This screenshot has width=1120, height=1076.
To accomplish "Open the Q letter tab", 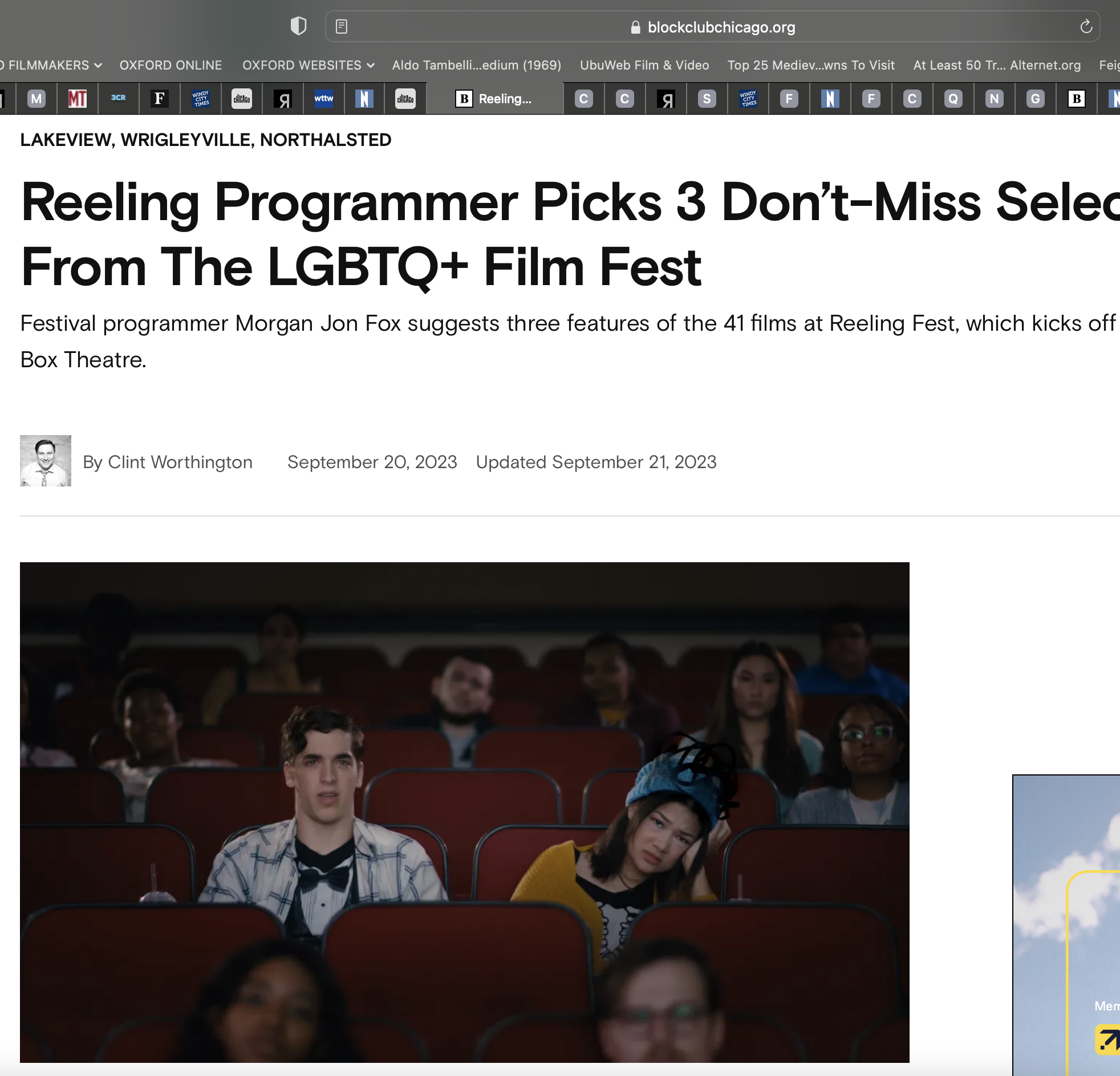I will pyautogui.click(x=953, y=99).
